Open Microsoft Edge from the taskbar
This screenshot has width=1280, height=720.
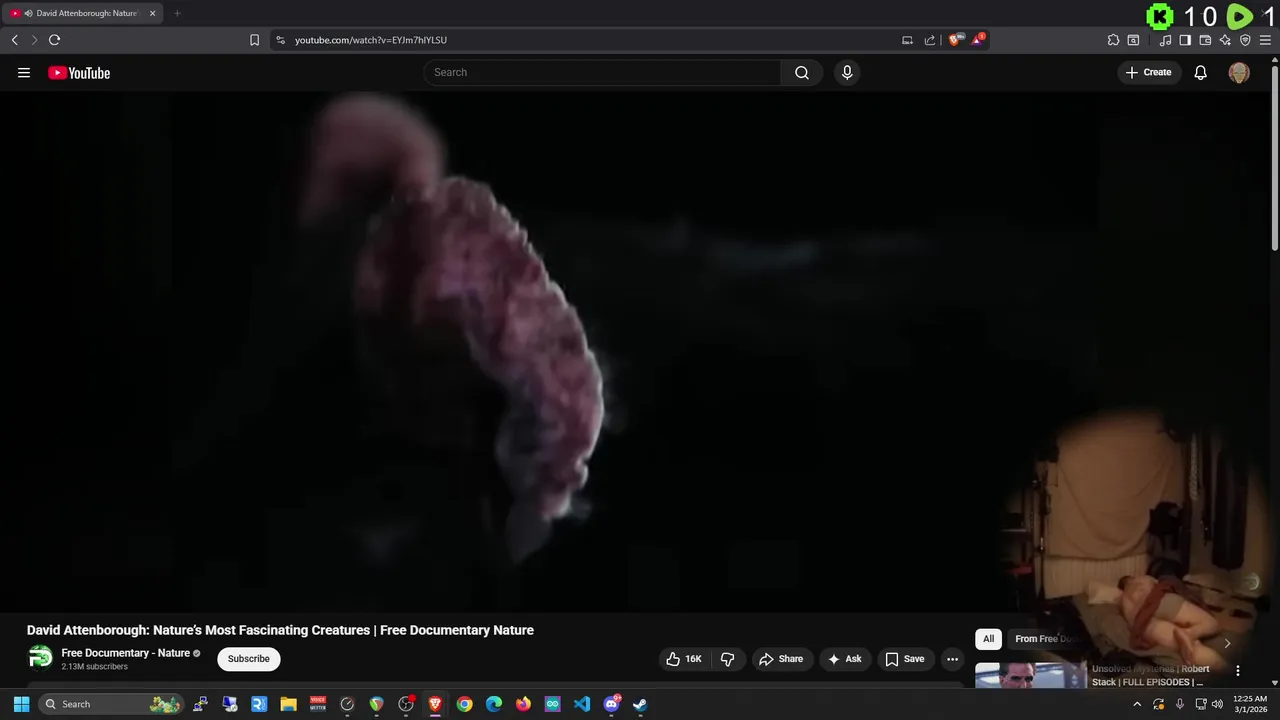494,704
